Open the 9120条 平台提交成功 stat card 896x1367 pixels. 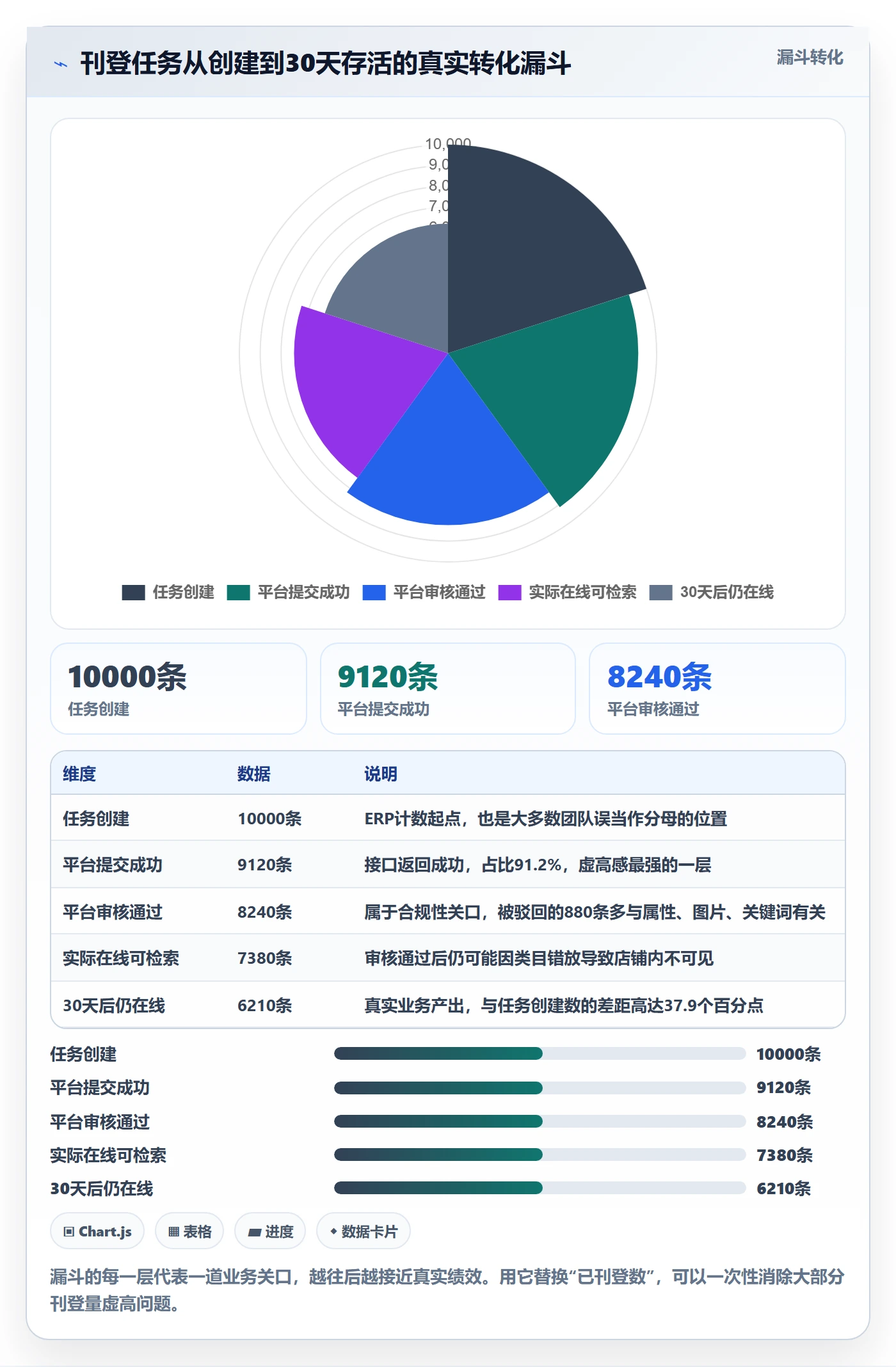(x=448, y=689)
